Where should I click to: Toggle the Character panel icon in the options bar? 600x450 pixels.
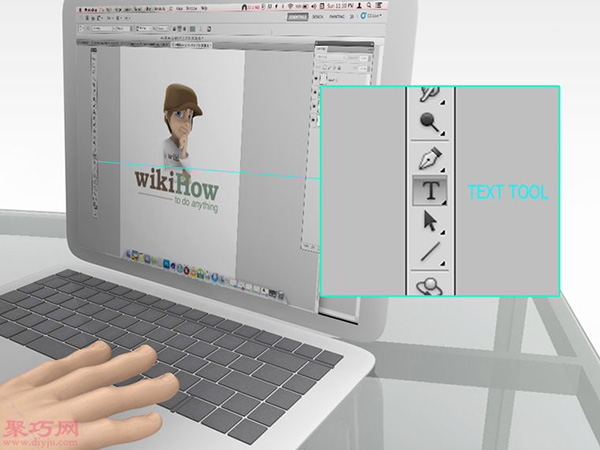point(209,29)
